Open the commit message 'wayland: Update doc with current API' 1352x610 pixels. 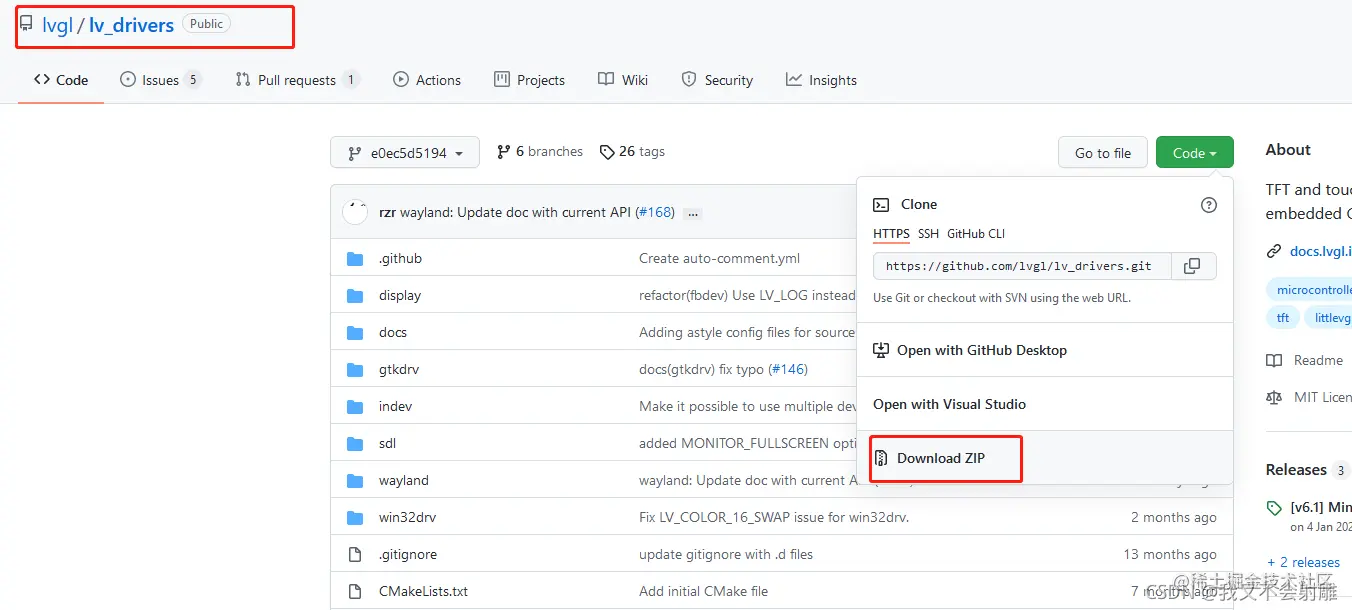515,213
